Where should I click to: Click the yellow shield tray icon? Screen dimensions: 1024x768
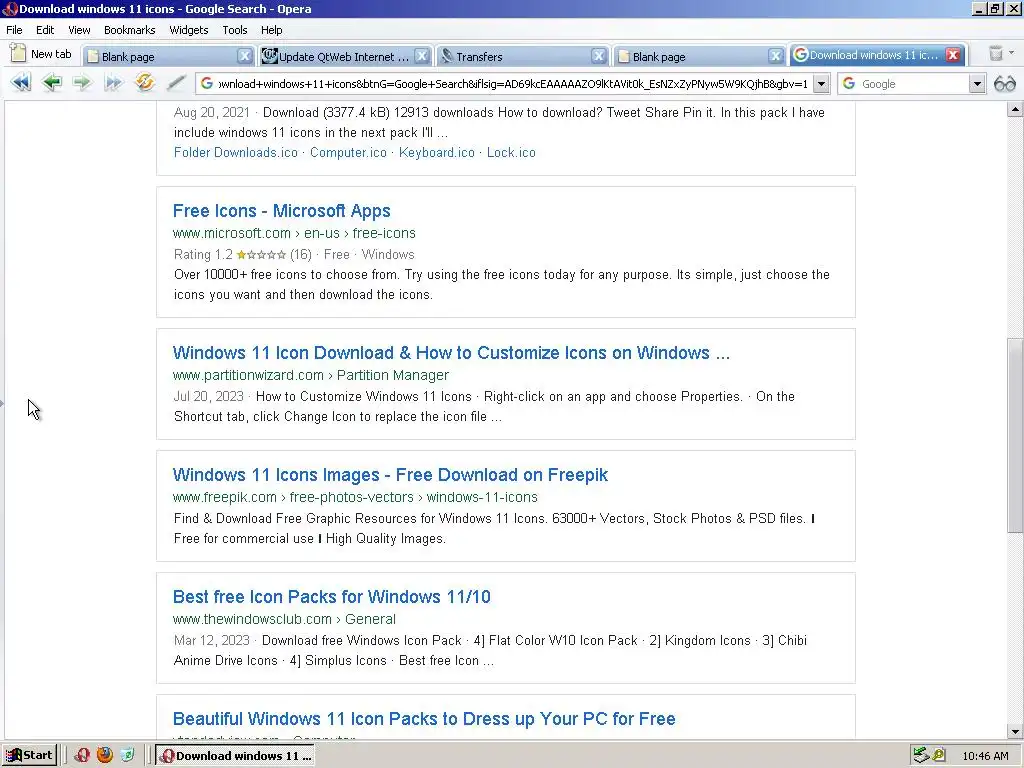(x=938, y=756)
